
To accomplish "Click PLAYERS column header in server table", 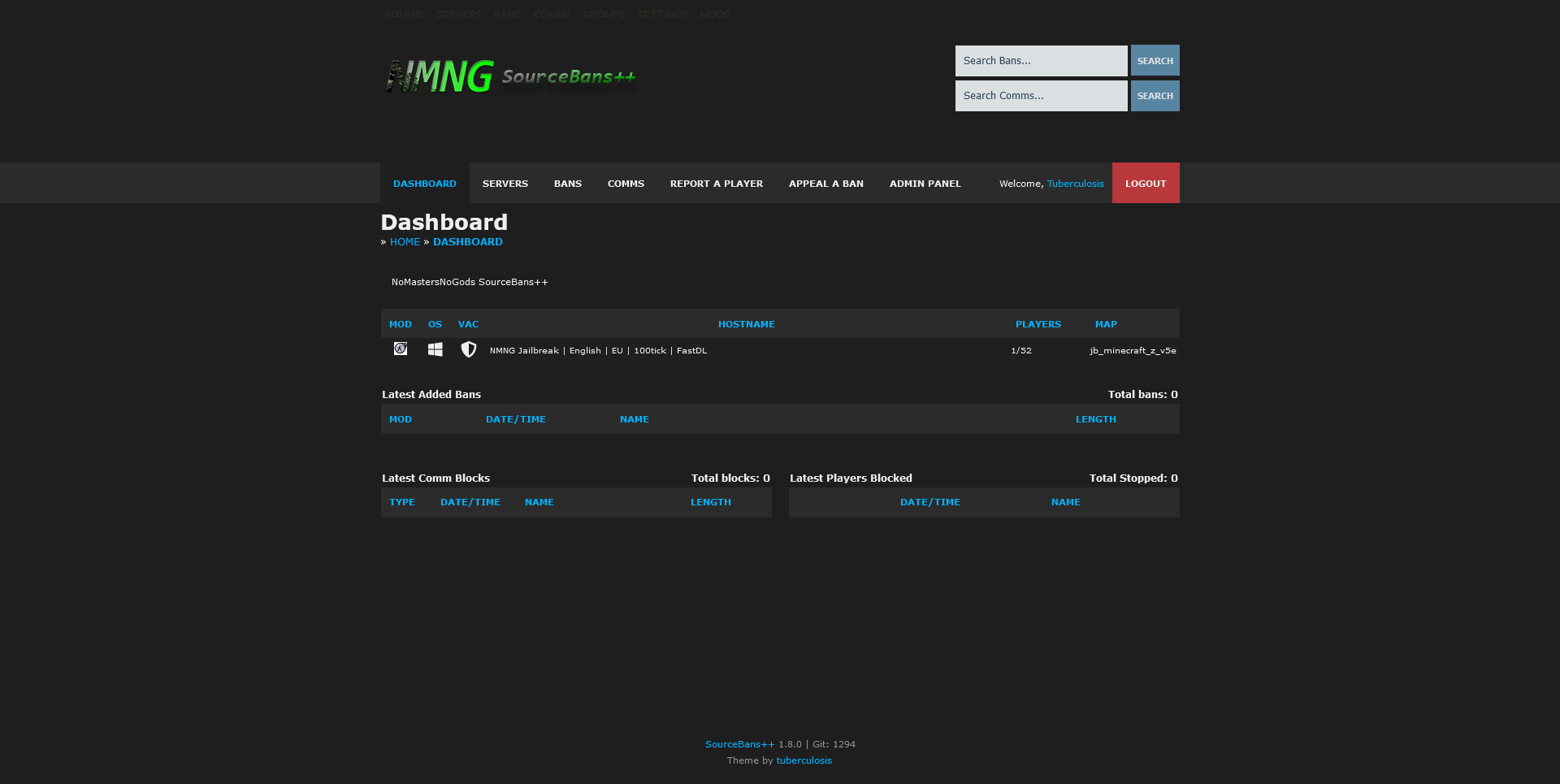I will pos(1038,324).
